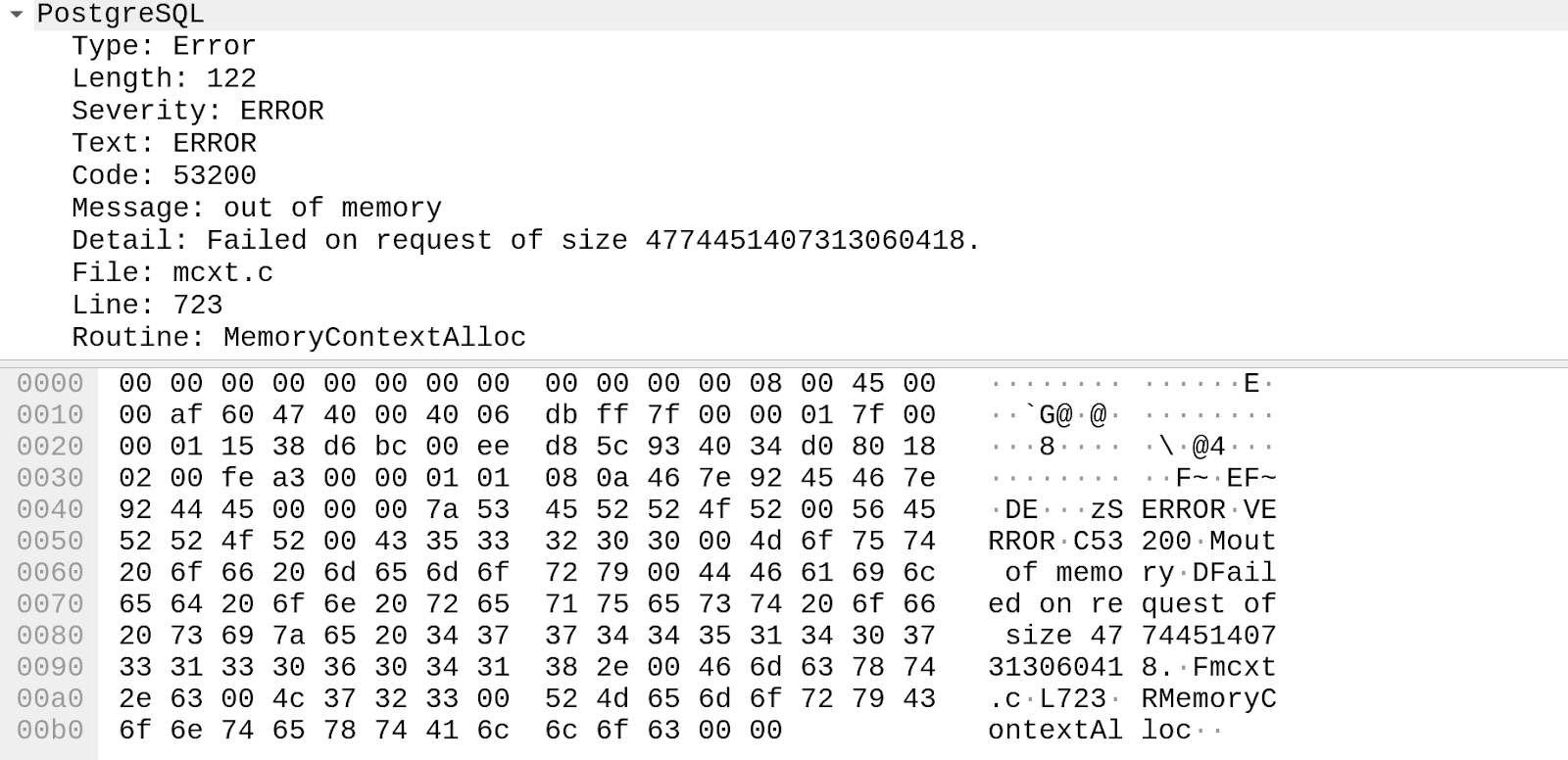Viewport: 1568px width, 760px height.
Task: Select the Detail: Failed on request field
Action: click(x=525, y=240)
